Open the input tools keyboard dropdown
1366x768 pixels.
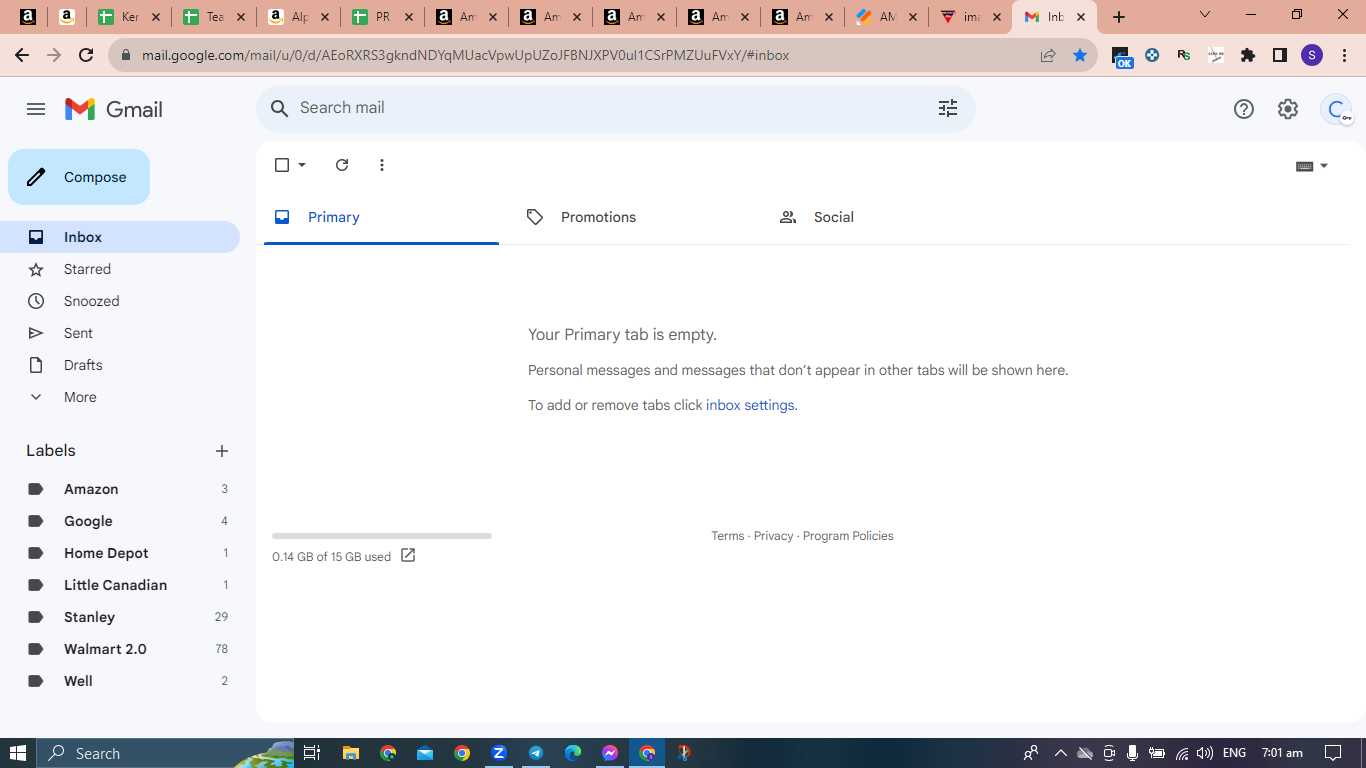1312,166
